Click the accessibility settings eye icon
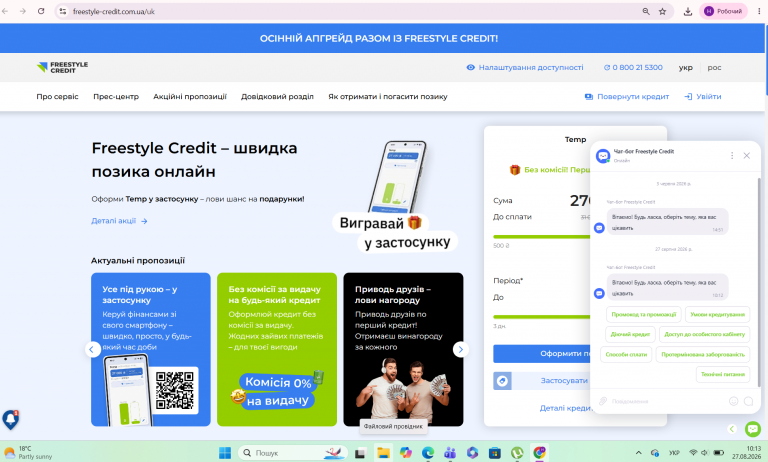This screenshot has height=462, width=768. [x=471, y=68]
